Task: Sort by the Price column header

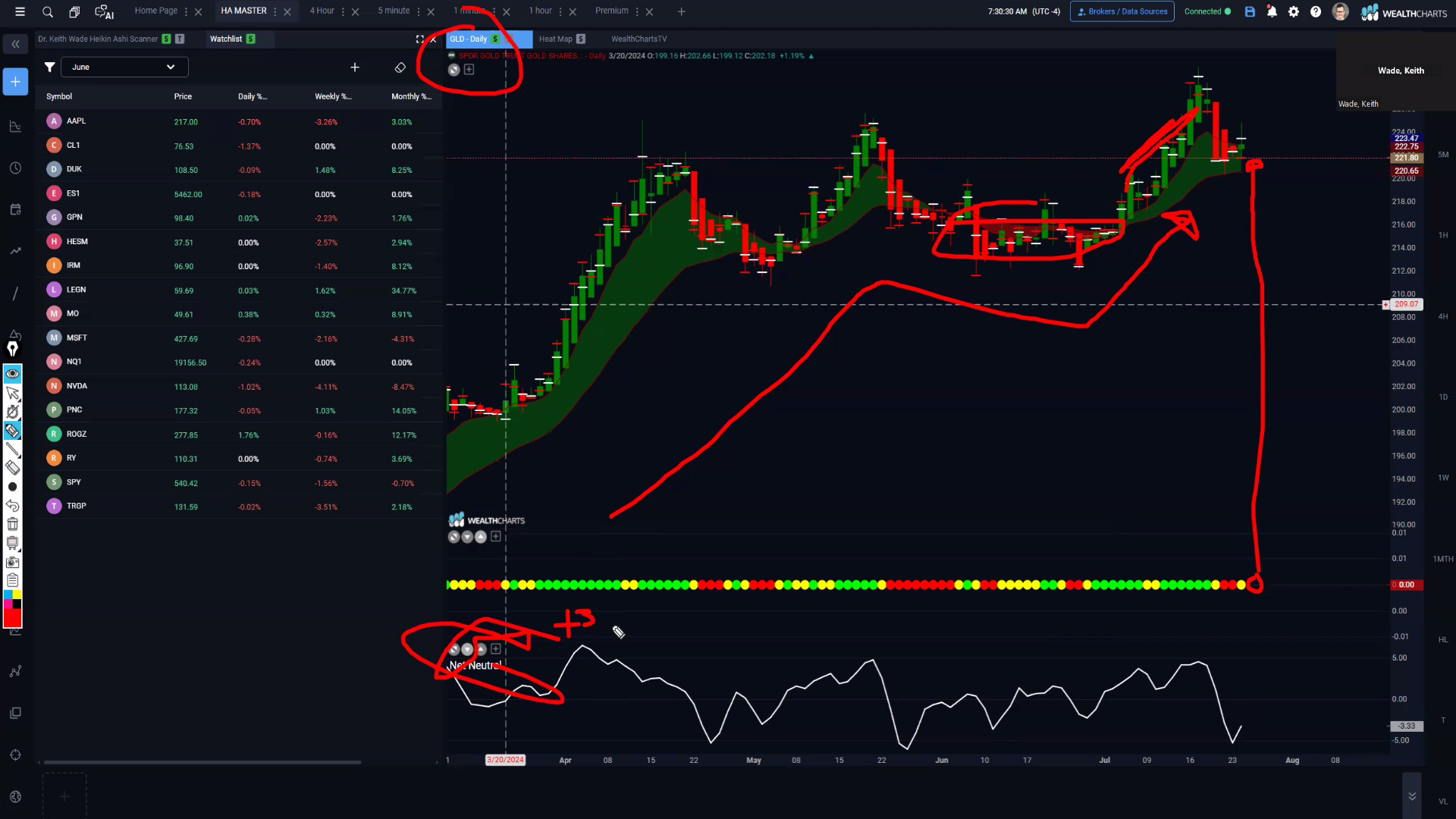Action: [x=183, y=96]
